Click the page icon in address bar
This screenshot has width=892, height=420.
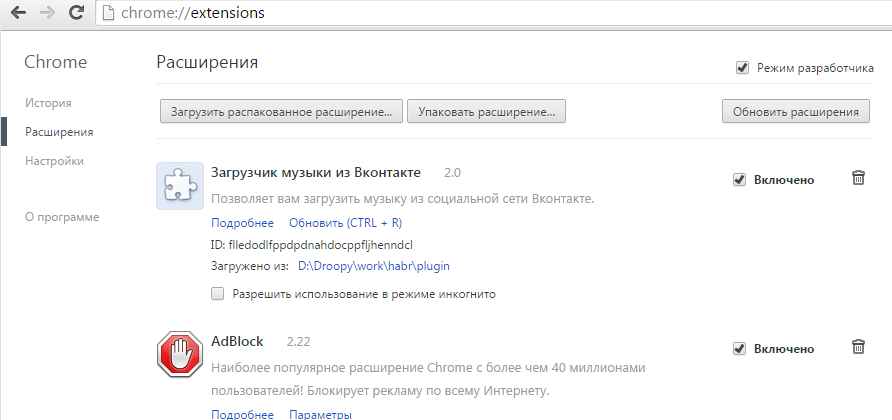click(108, 13)
